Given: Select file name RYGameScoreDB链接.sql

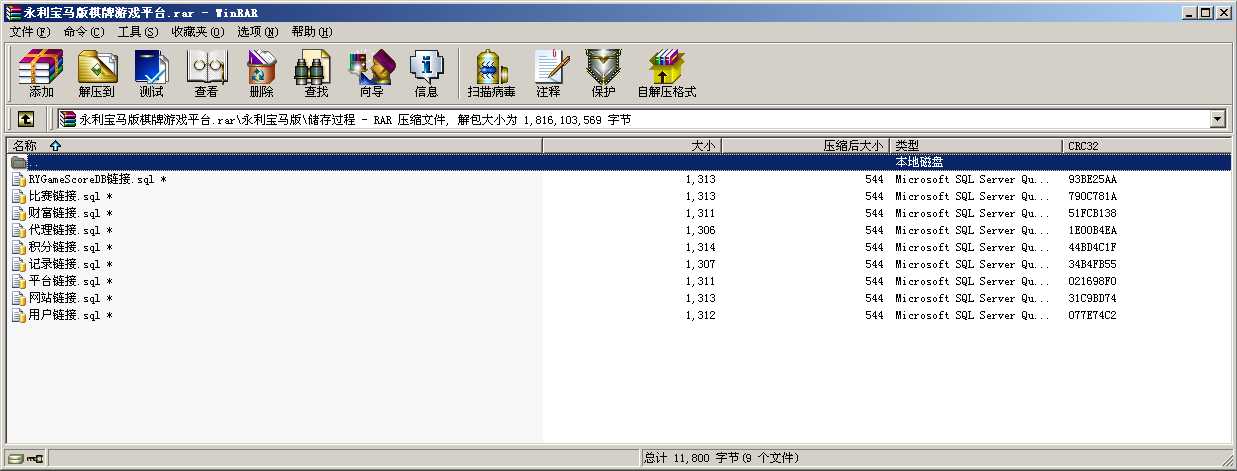Looking at the screenshot, I should (97, 179).
